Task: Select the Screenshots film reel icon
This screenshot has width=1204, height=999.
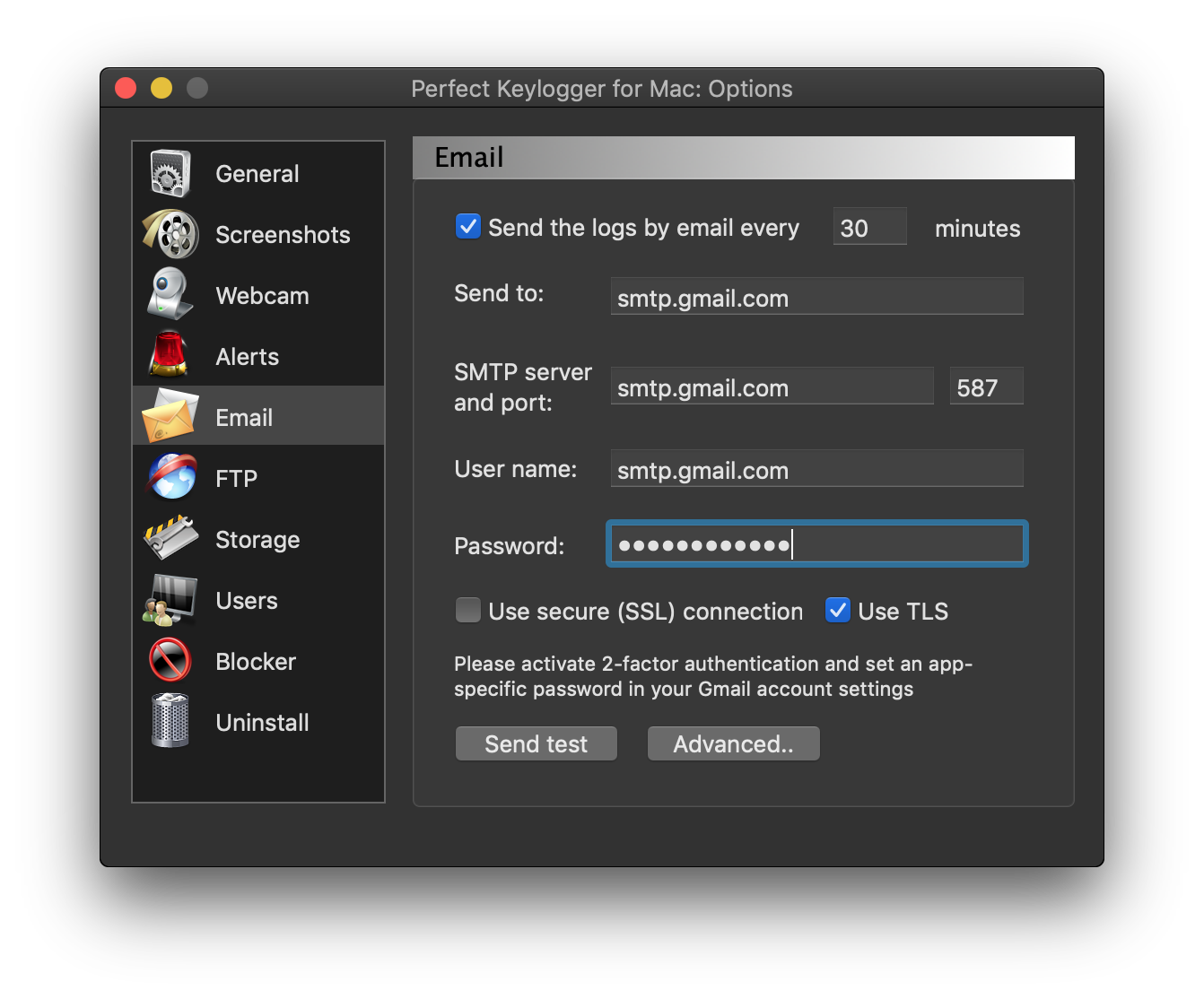Action: (x=170, y=233)
